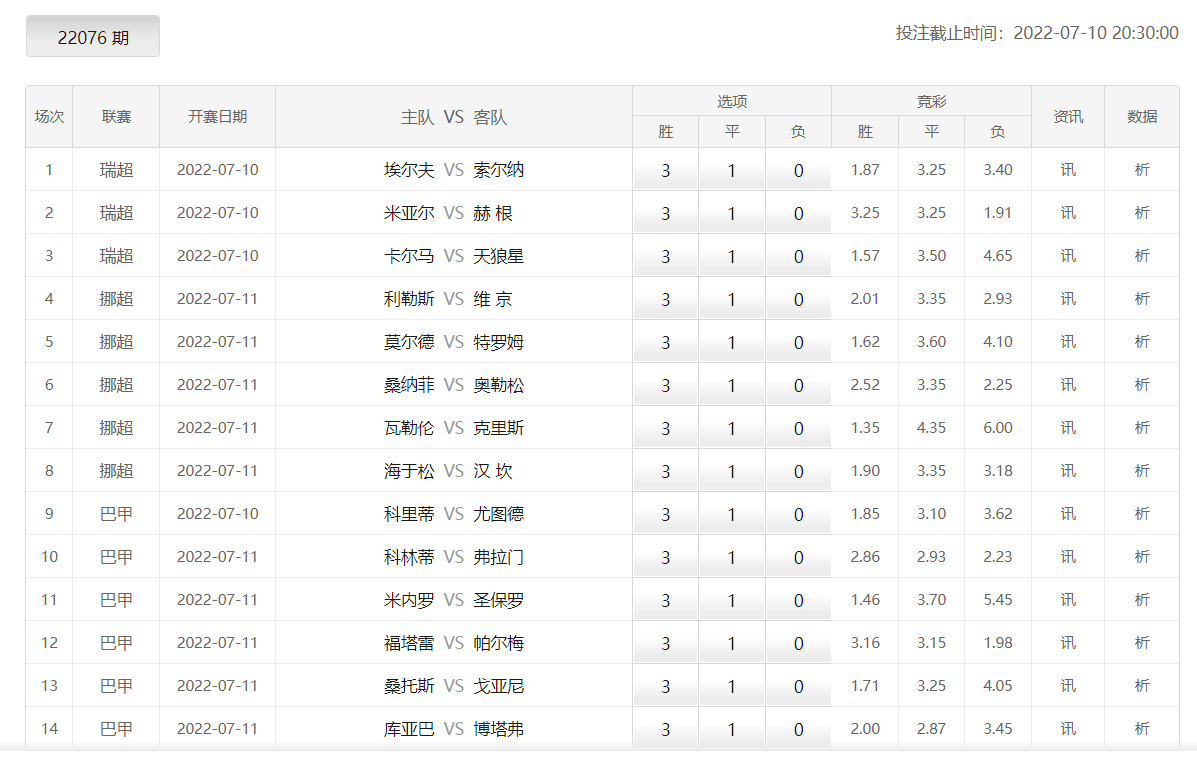Click the 联赛 column header
1197x759 pixels.
click(116, 117)
